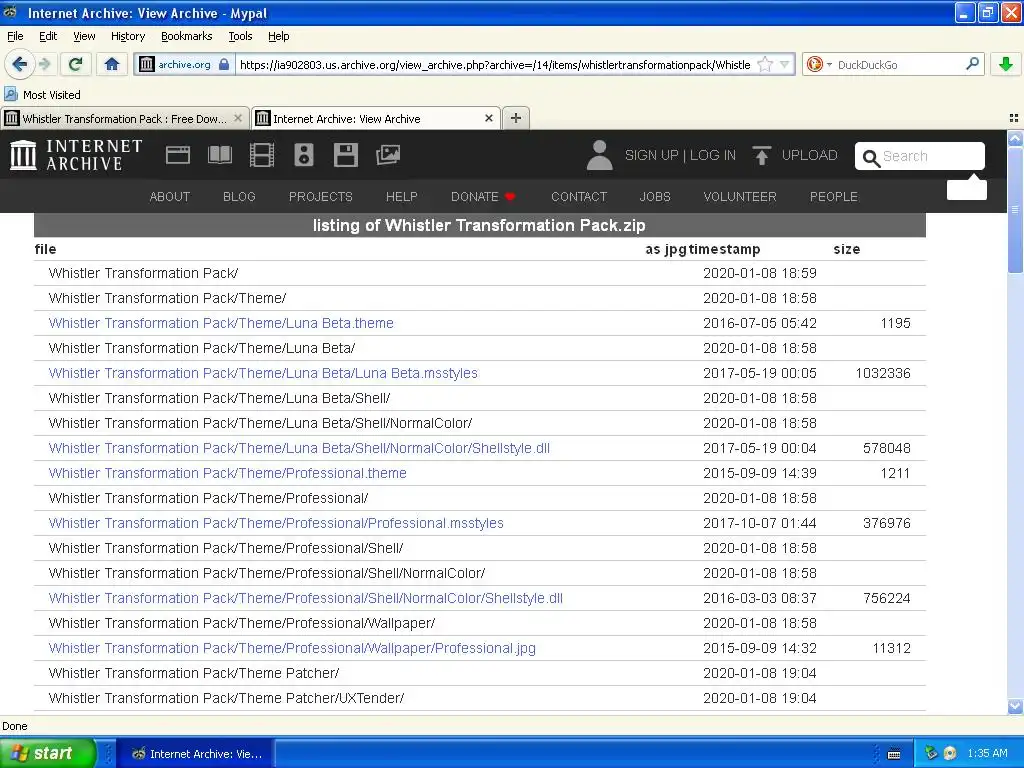Open the Professional.jpg wallpaper link

pos(292,648)
